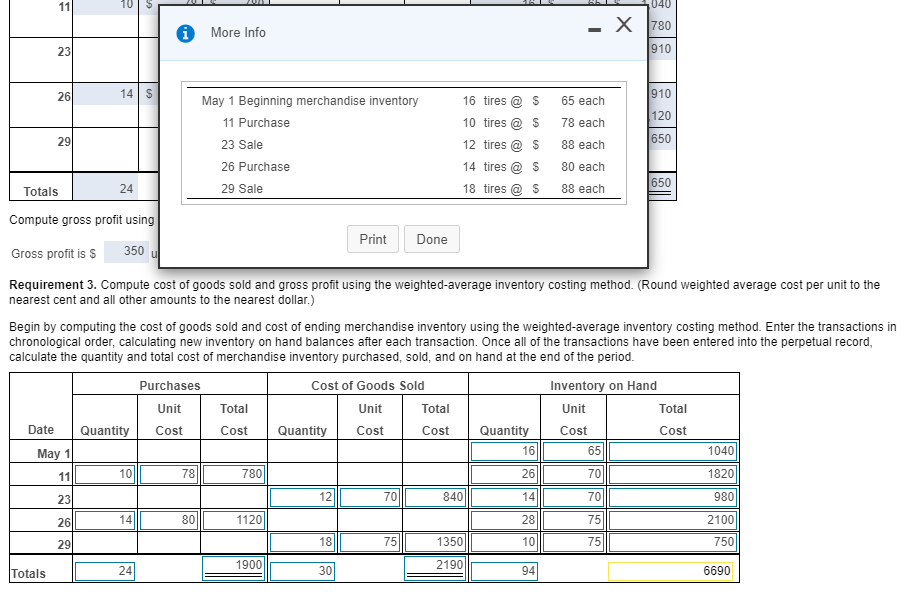This screenshot has height=596, width=907.
Task: Select May 23 COGS total cost 840
Action: click(436, 498)
